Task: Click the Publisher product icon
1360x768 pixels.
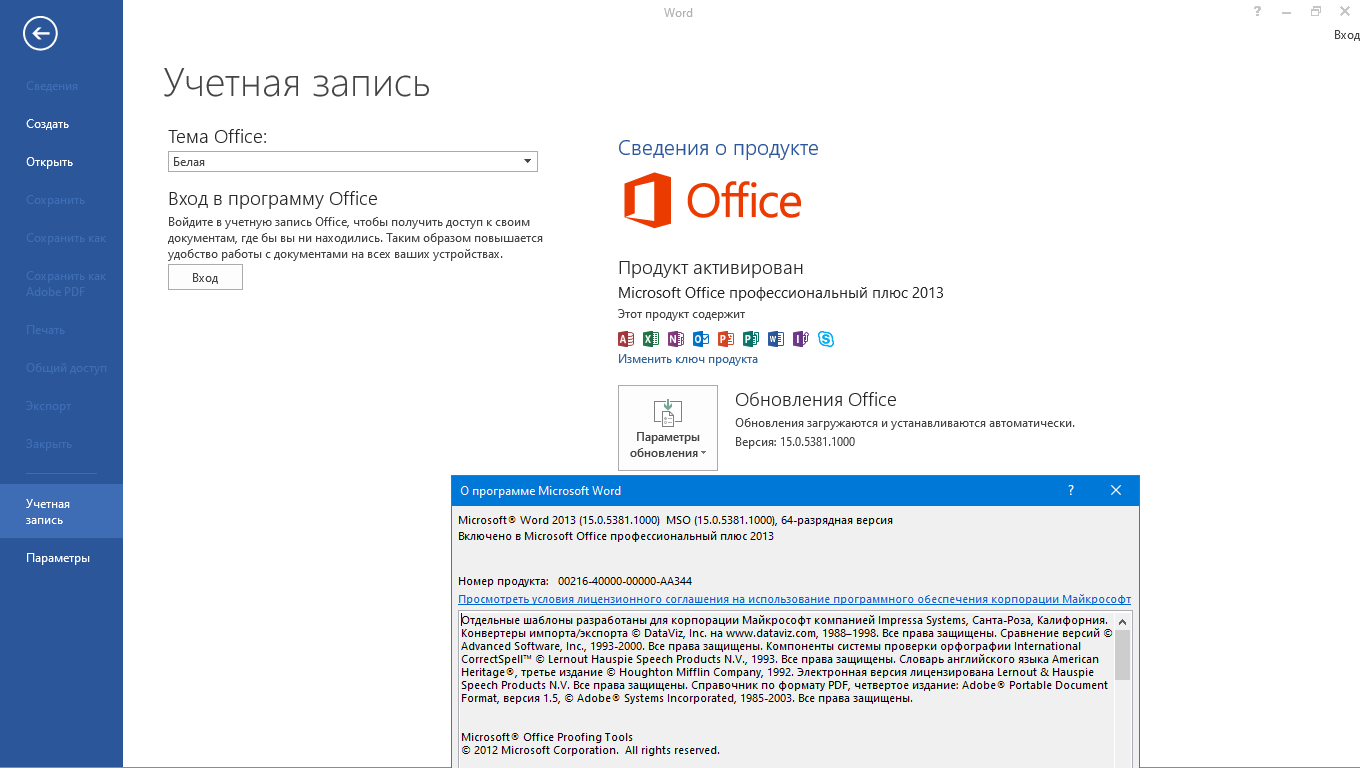Action: (751, 339)
